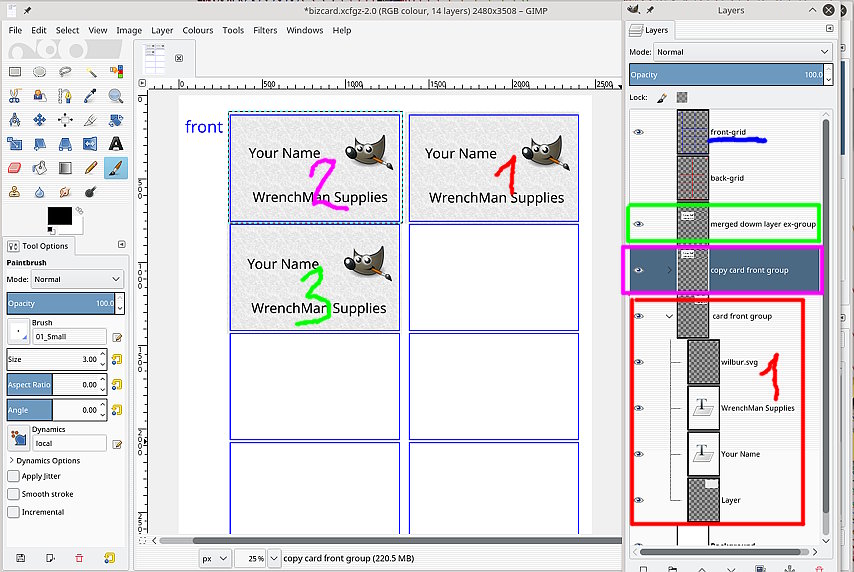Select the merged down layer ex-group layer

click(762, 224)
